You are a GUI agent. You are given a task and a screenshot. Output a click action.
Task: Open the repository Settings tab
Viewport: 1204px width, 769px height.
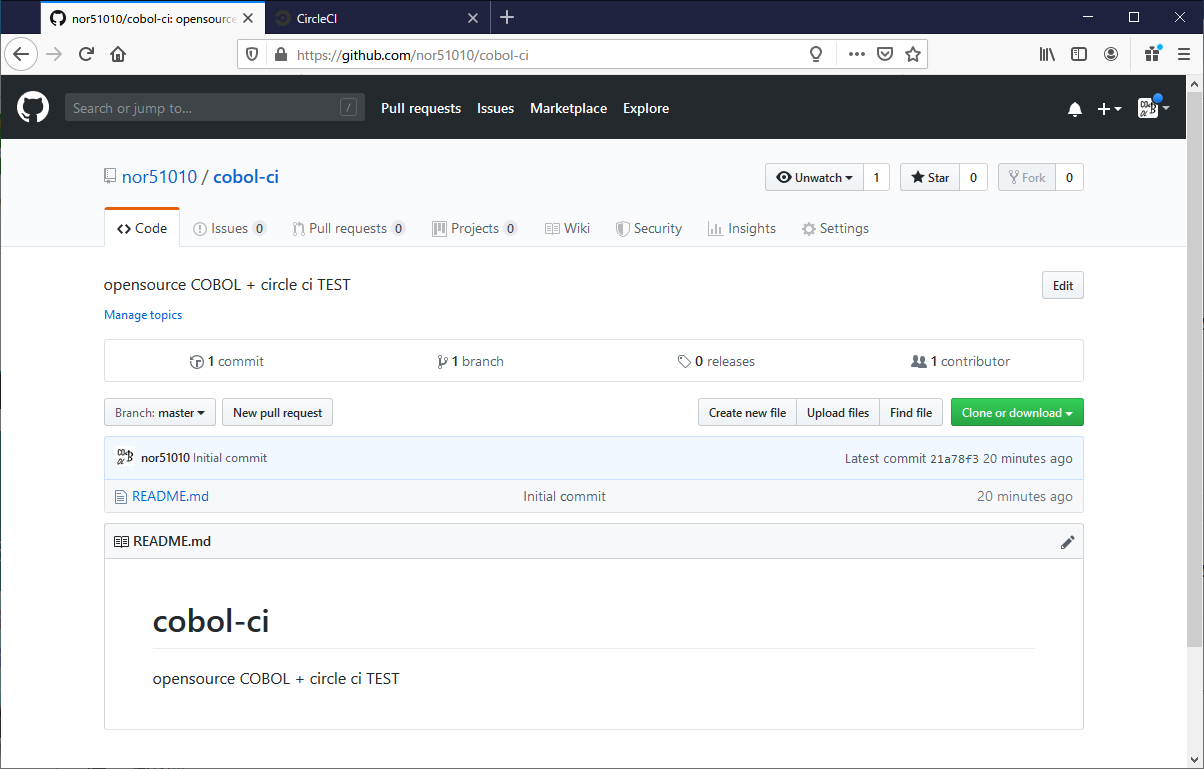pyautogui.click(x=835, y=228)
